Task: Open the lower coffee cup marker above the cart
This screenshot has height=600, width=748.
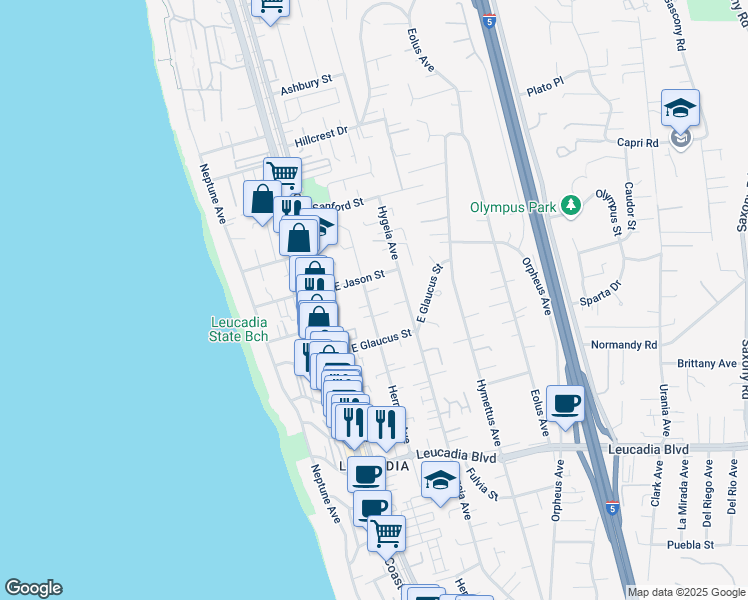Action: tap(373, 507)
